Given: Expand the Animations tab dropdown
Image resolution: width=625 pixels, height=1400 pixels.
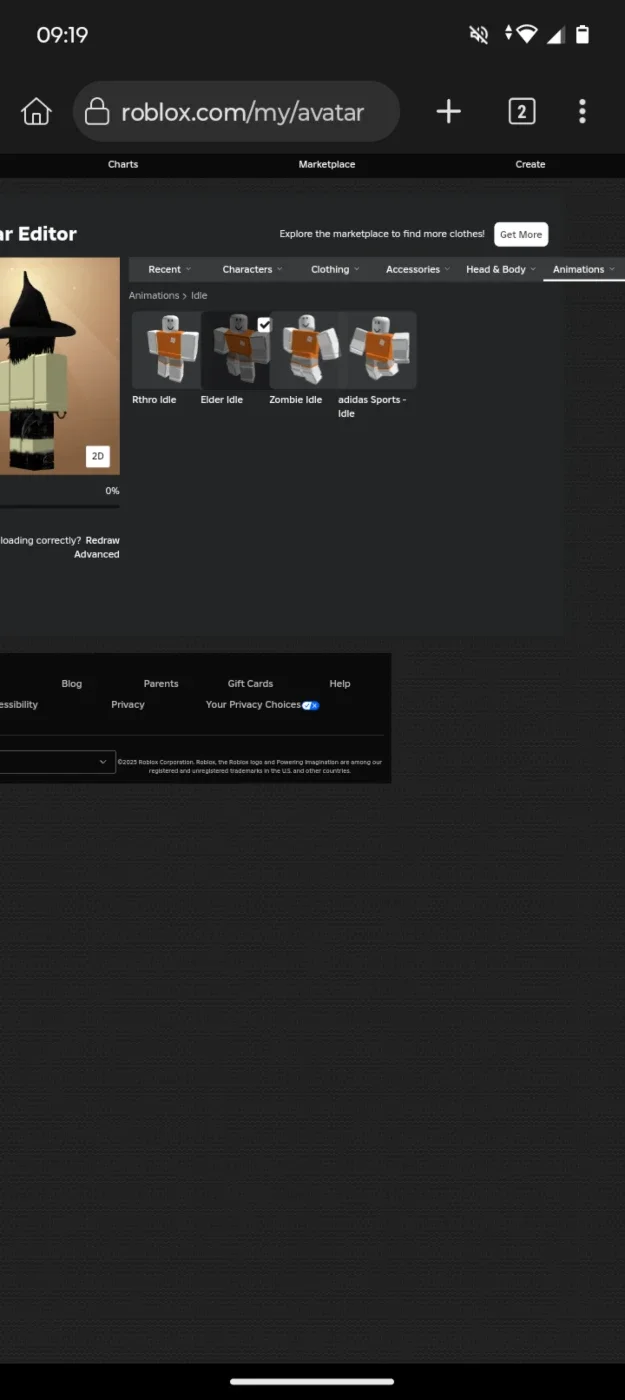Looking at the screenshot, I should coord(584,269).
